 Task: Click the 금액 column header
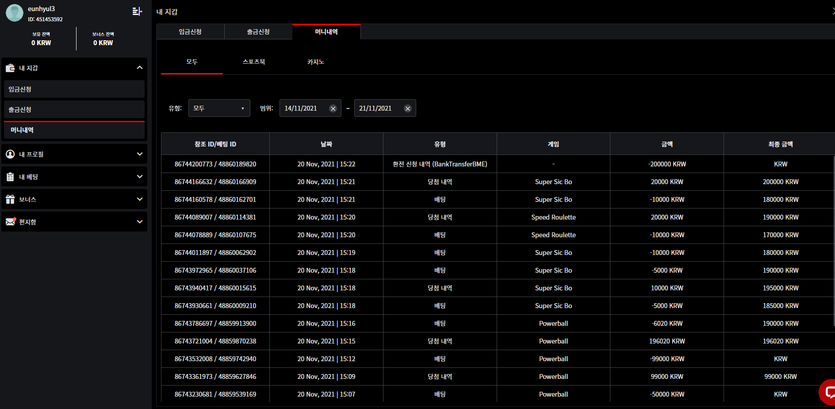click(667, 144)
